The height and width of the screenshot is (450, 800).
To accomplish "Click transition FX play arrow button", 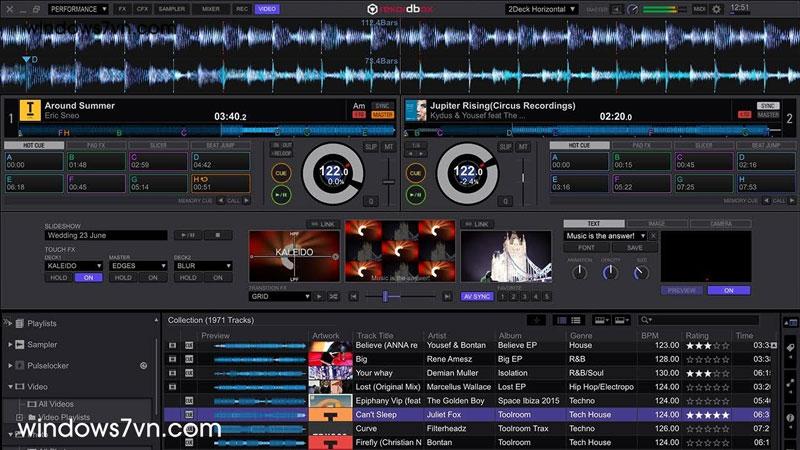I will pyautogui.click(x=319, y=296).
